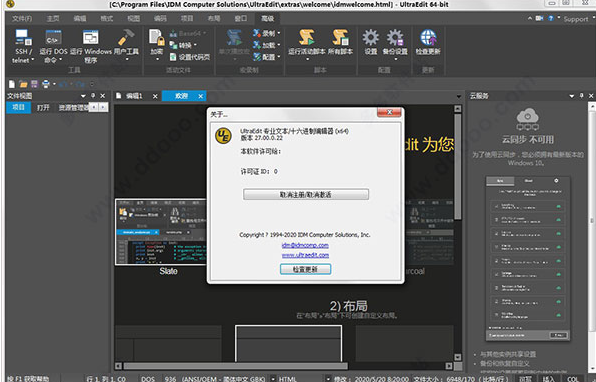Click the 检查更新 button in About dialog
Viewport: 596px width, 382px height.
click(x=305, y=269)
